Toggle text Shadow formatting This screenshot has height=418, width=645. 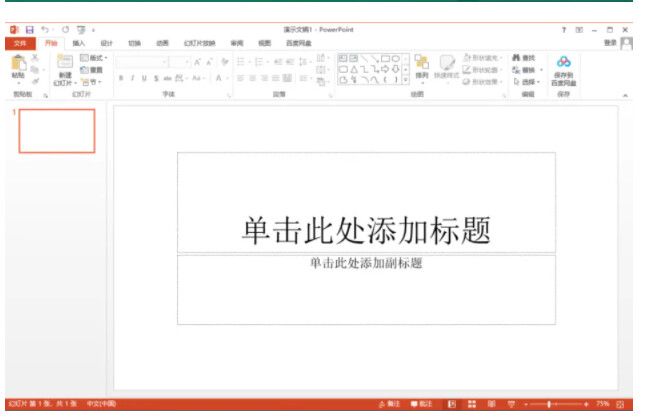point(156,78)
